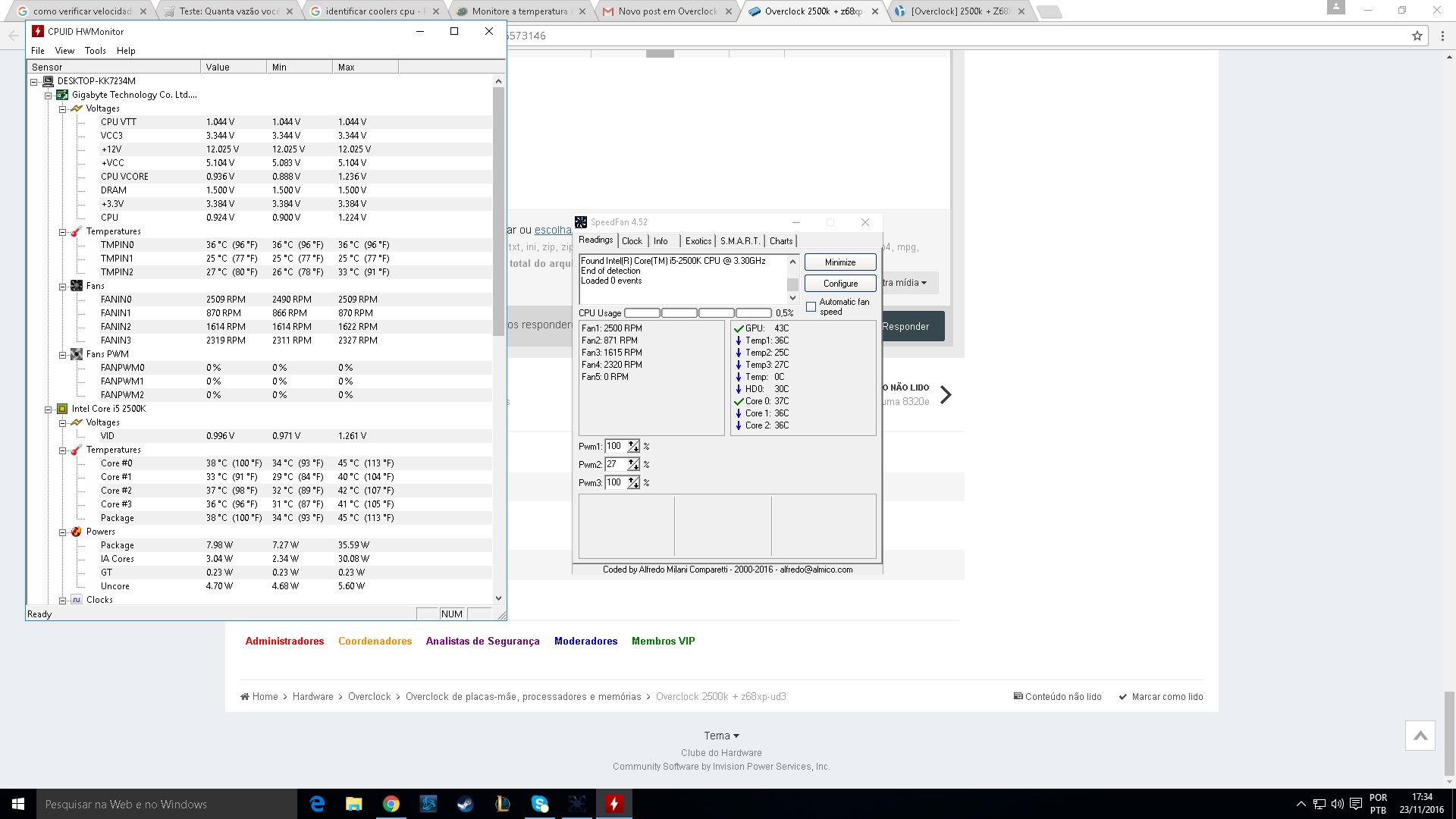Click the browser back arrow
This screenshot has height=819, width=1456.
point(14,36)
